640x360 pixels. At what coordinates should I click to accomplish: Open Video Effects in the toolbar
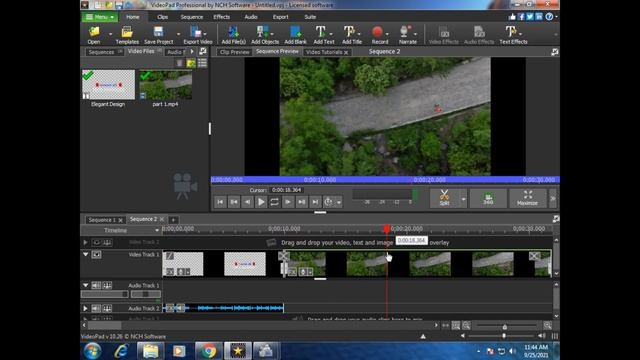[x=444, y=35]
